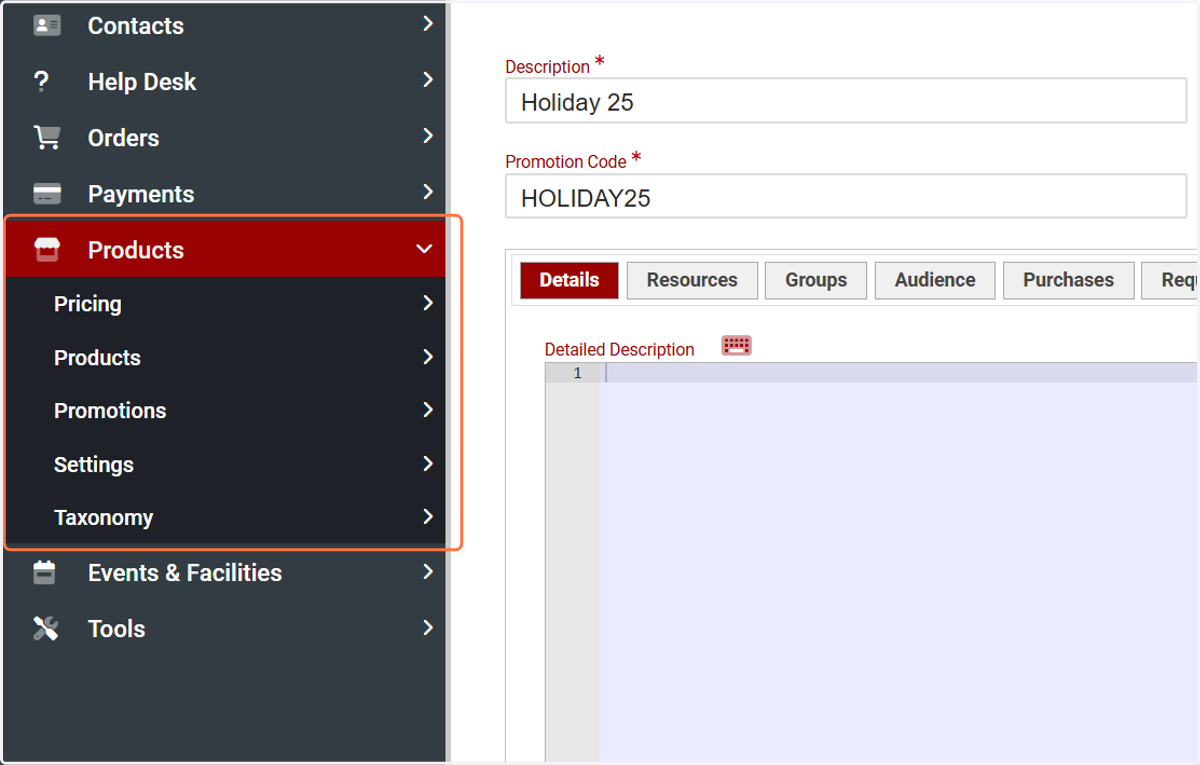Viewport: 1200px width, 765px height.
Task: Click the Products storefront icon
Action: point(47,250)
